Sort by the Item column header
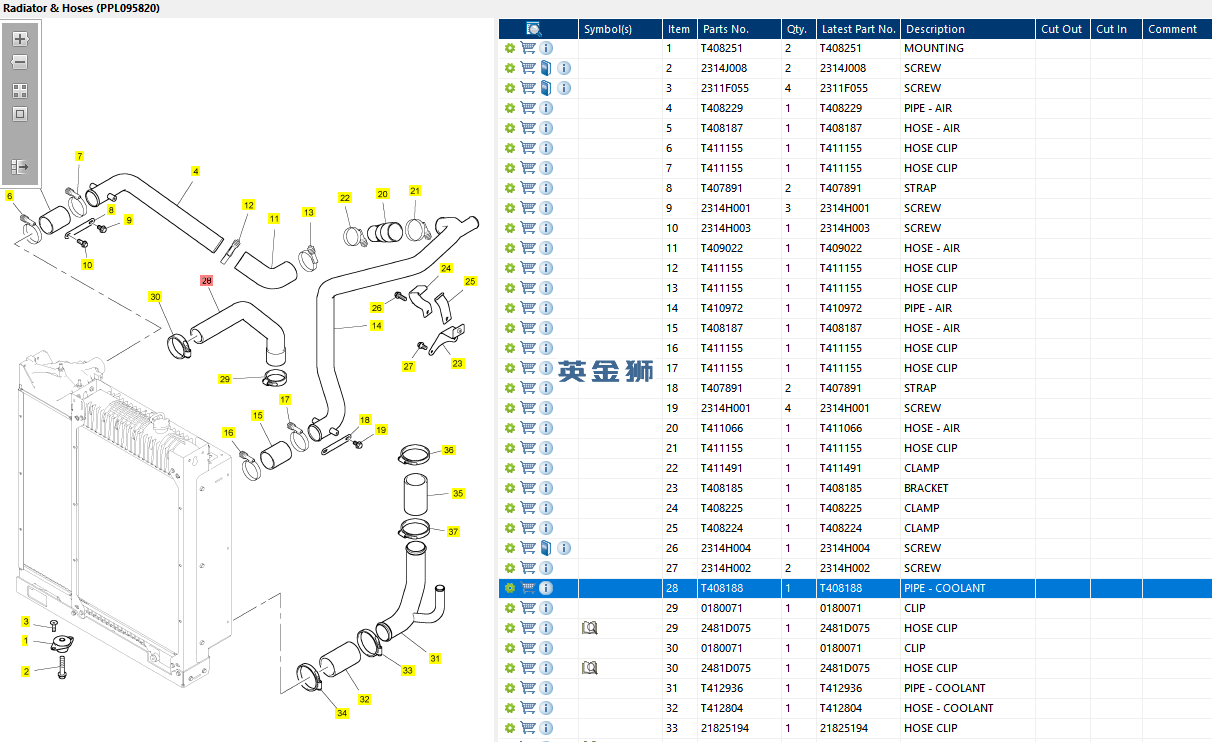1212x742 pixels. pyautogui.click(x=680, y=29)
